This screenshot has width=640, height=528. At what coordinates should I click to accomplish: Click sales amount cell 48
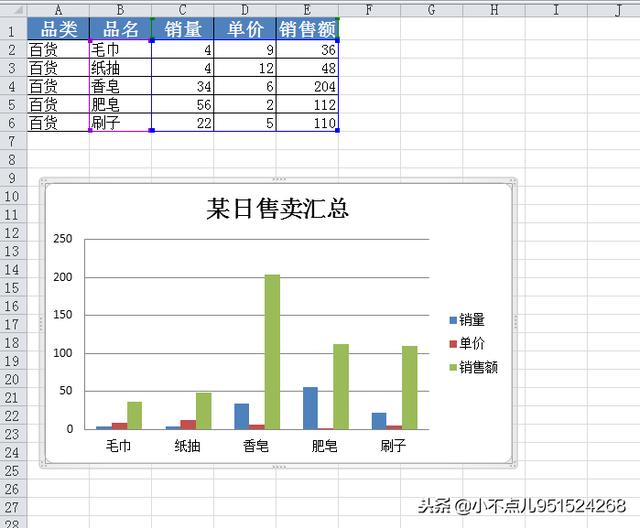click(x=307, y=68)
